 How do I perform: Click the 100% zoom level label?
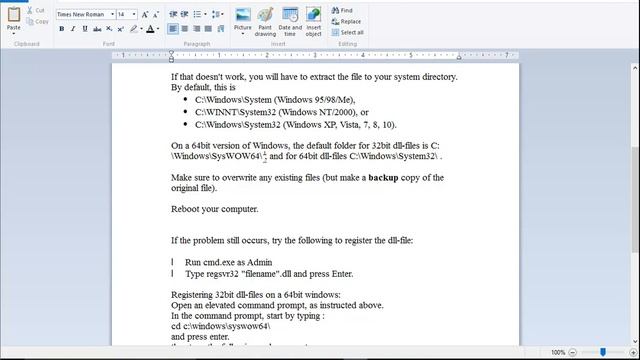pyautogui.click(x=558, y=352)
